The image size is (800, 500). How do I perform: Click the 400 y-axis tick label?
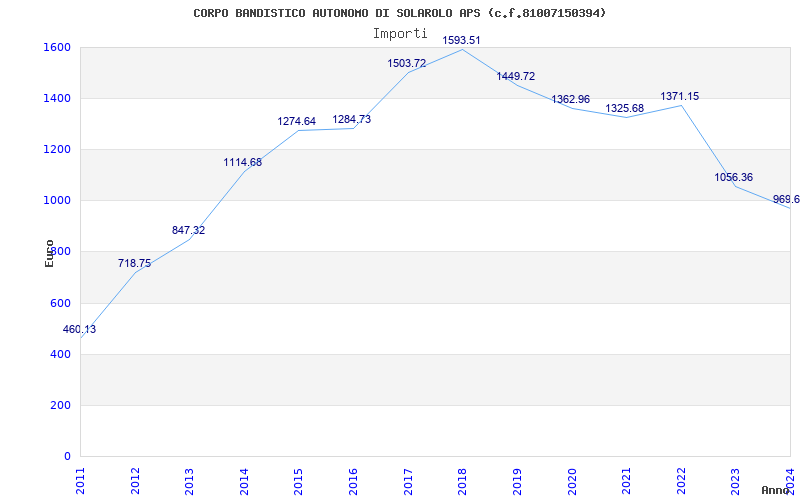pos(61,354)
